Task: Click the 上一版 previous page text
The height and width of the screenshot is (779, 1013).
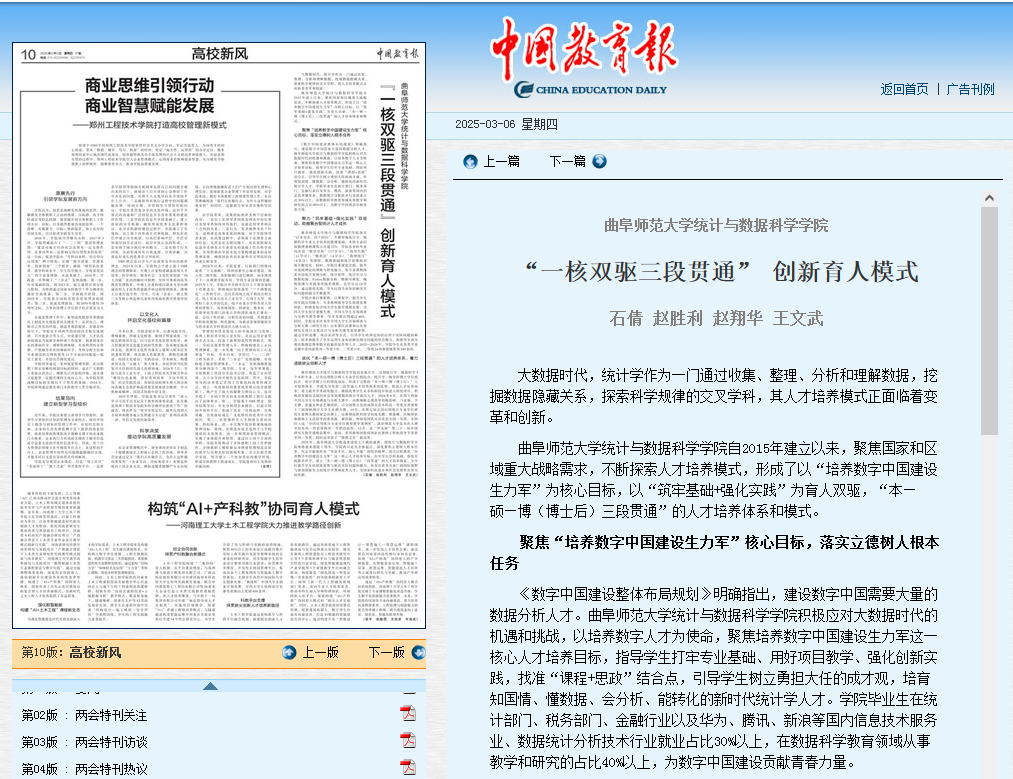Action: pos(320,653)
